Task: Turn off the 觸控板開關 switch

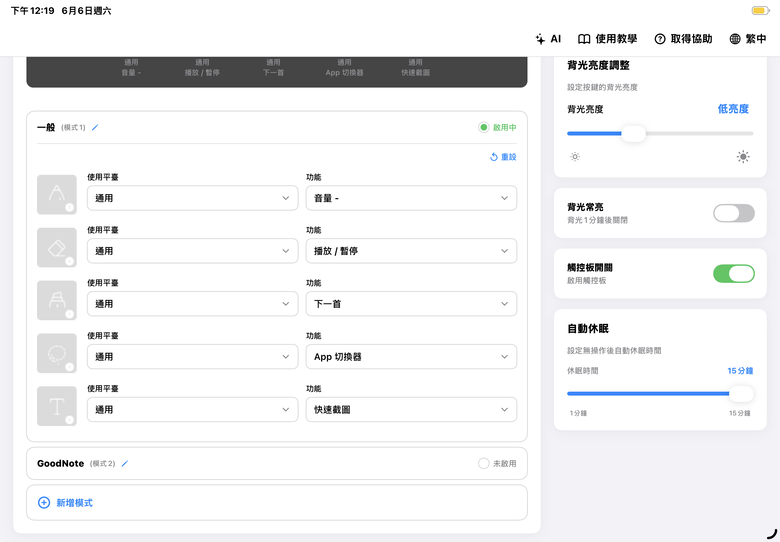Action: coord(734,273)
